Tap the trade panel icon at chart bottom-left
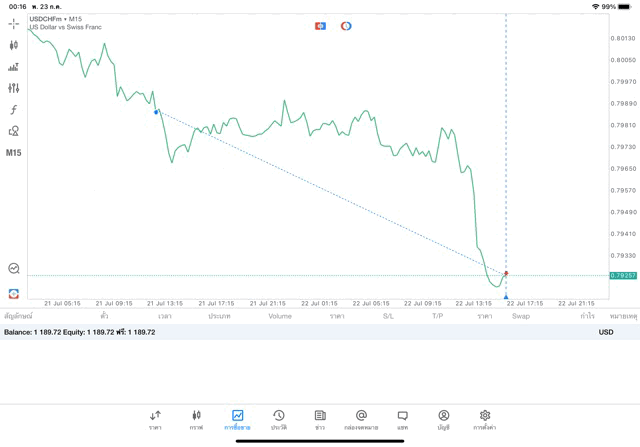 (x=13, y=294)
